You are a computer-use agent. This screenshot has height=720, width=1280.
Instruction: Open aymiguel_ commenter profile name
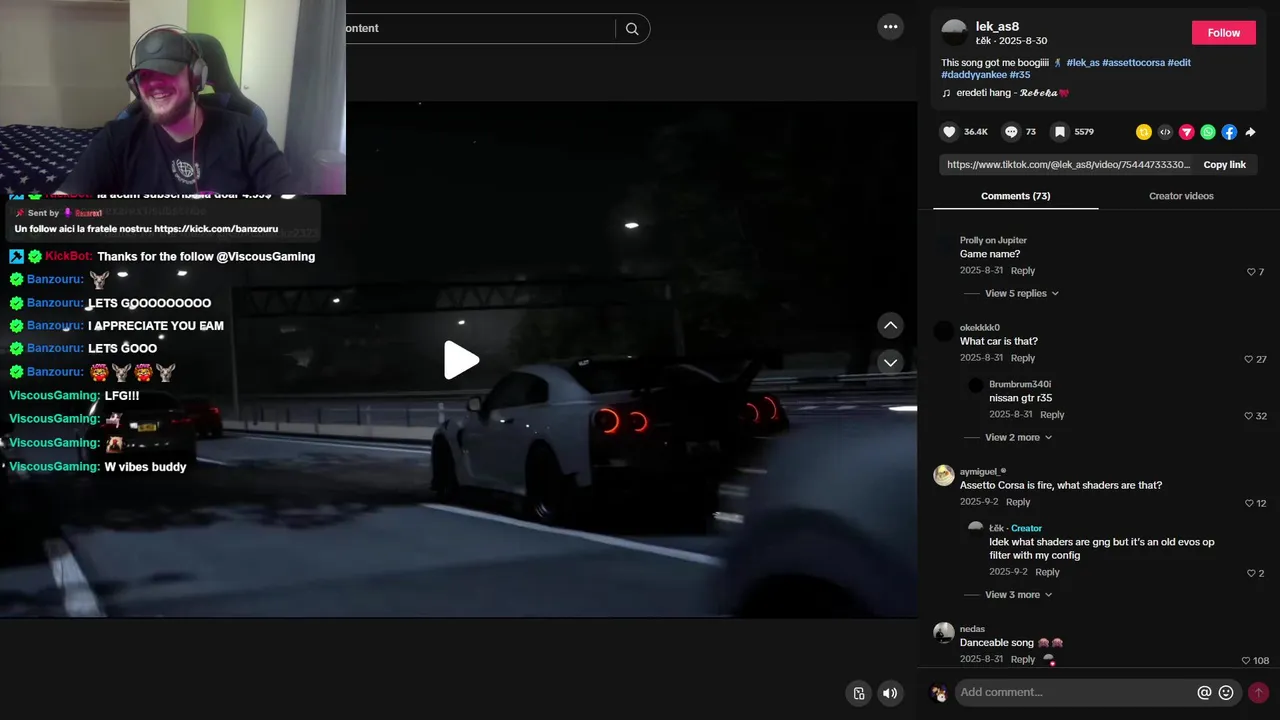coord(983,471)
